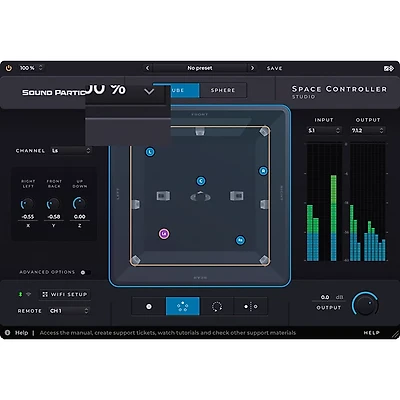Click the right wall side speaker
Viewport: 400px width, 400px height.
264,204
